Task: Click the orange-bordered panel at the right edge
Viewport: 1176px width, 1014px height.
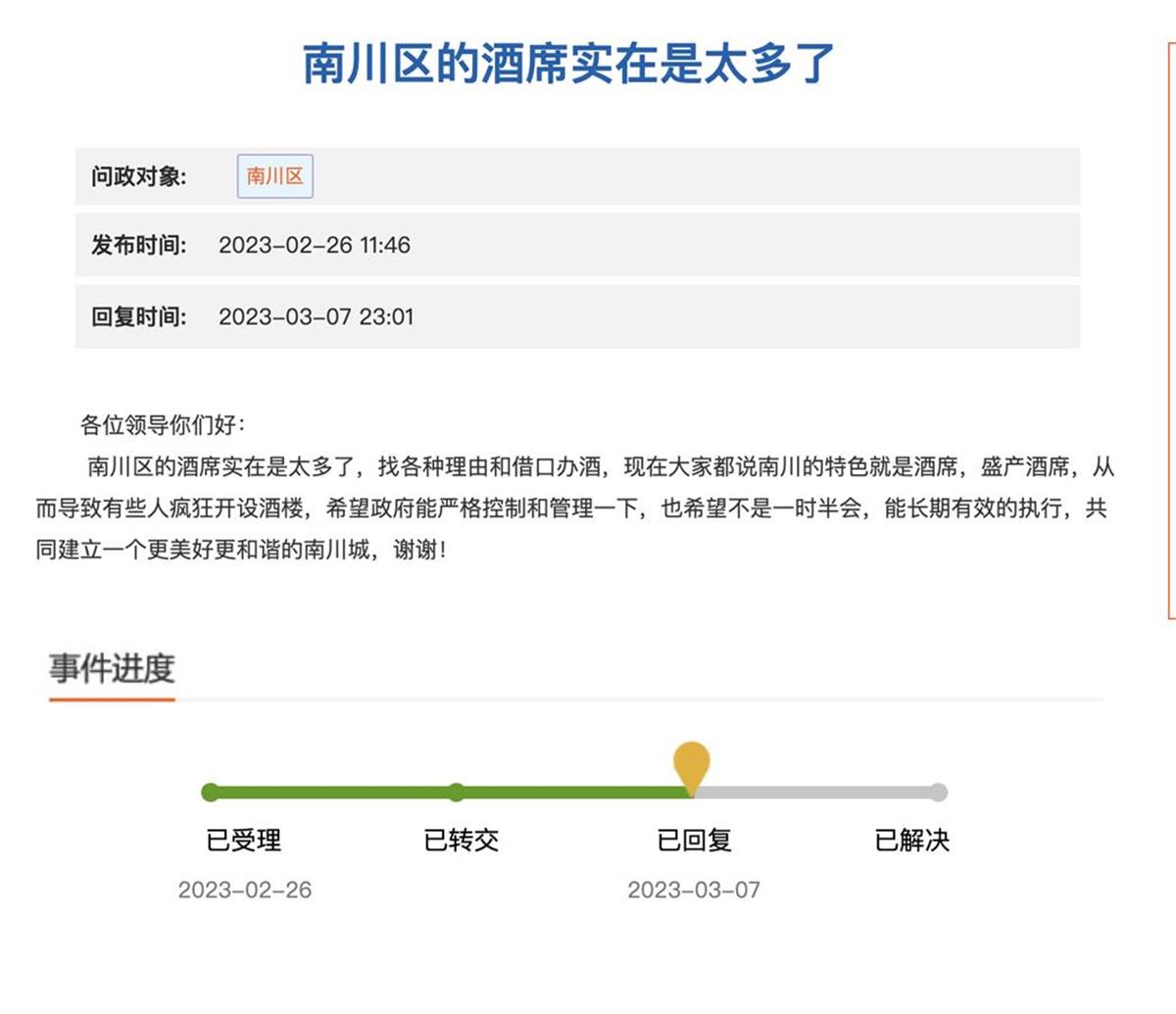Action: (x=1170, y=331)
